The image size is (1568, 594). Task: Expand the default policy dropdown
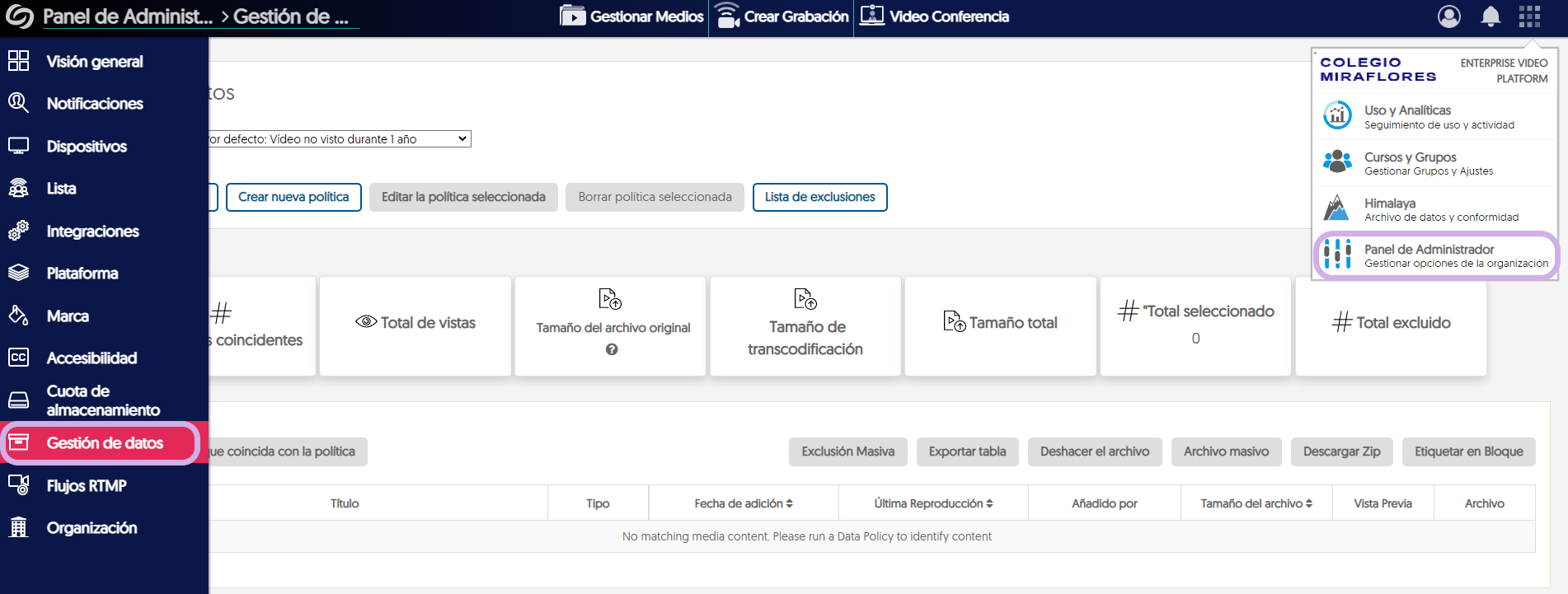[340, 139]
